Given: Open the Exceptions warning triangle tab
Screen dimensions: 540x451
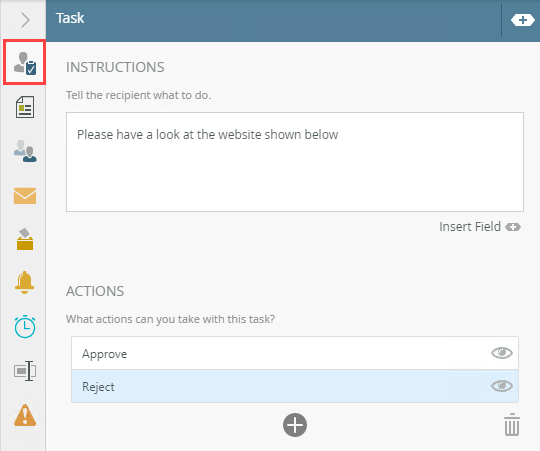Looking at the screenshot, I should point(25,415).
